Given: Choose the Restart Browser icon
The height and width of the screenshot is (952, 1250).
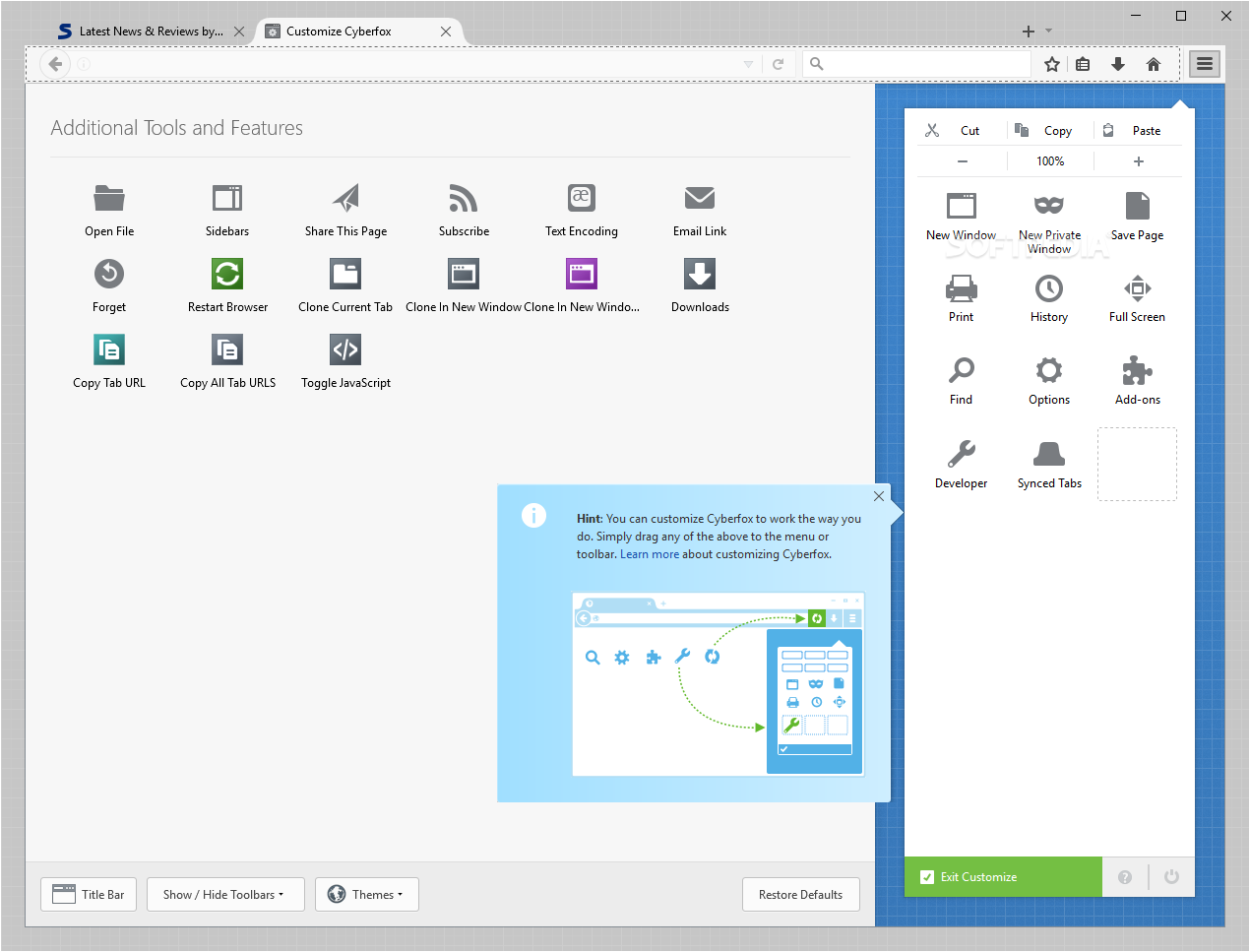Looking at the screenshot, I should [x=227, y=274].
